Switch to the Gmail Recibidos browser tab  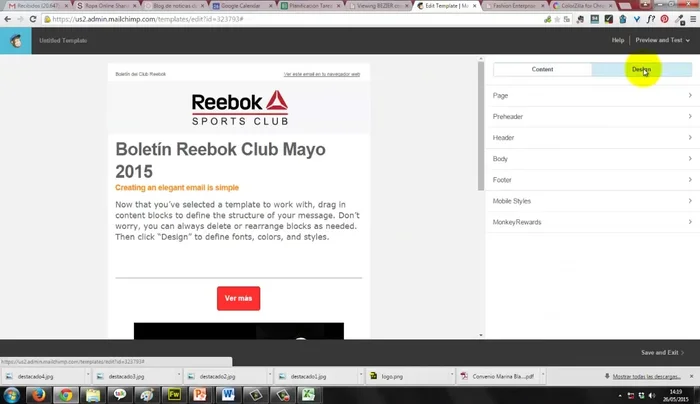tap(38, 6)
